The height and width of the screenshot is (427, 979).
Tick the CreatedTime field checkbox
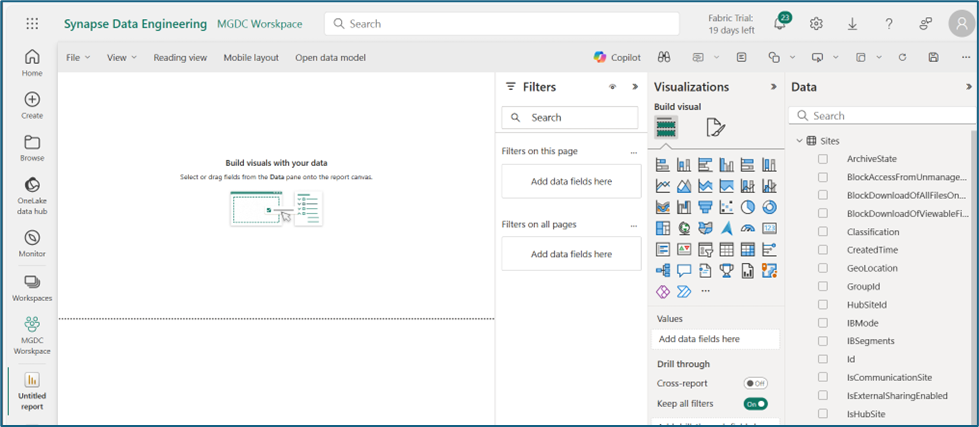[x=823, y=250]
